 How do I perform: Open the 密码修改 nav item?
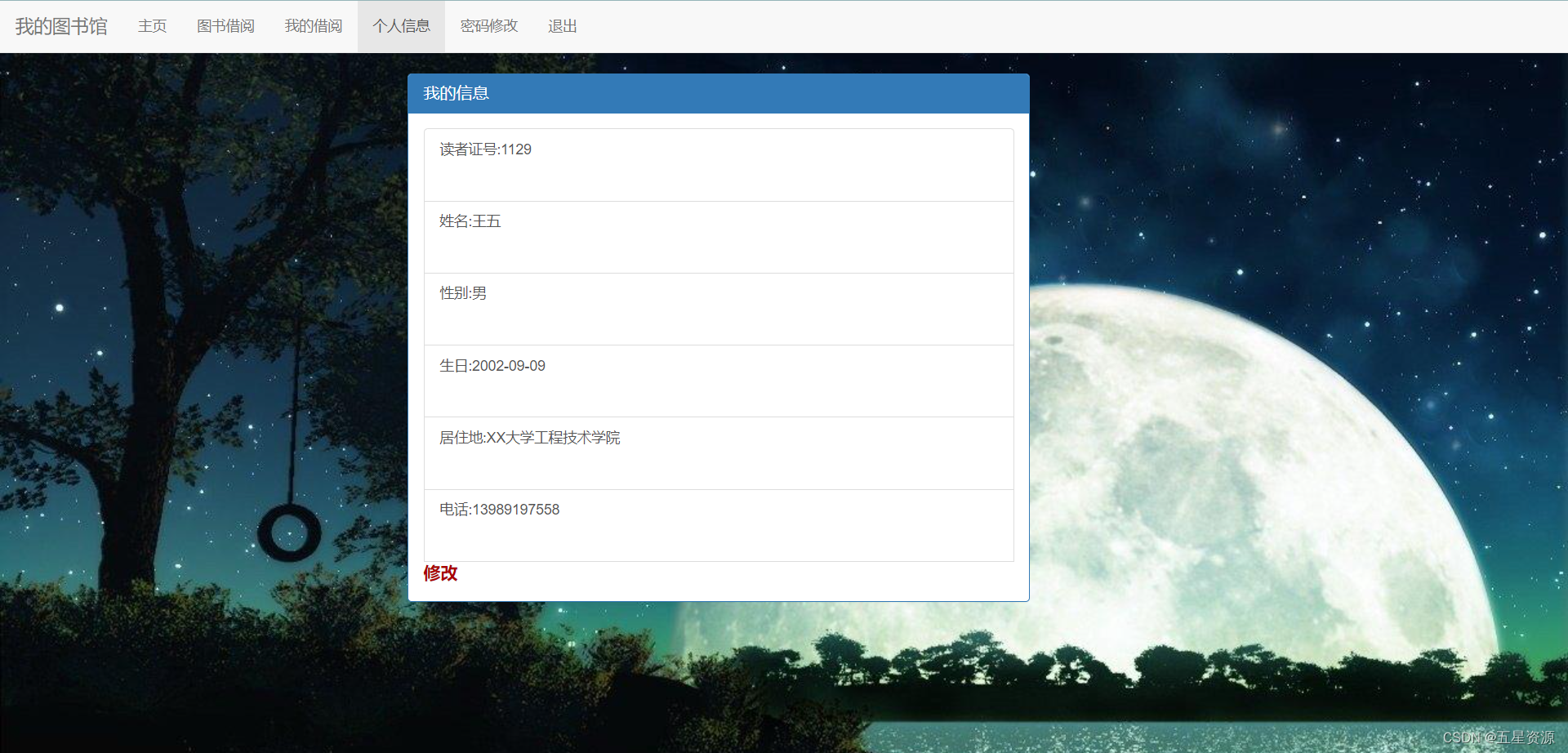pyautogui.click(x=489, y=26)
